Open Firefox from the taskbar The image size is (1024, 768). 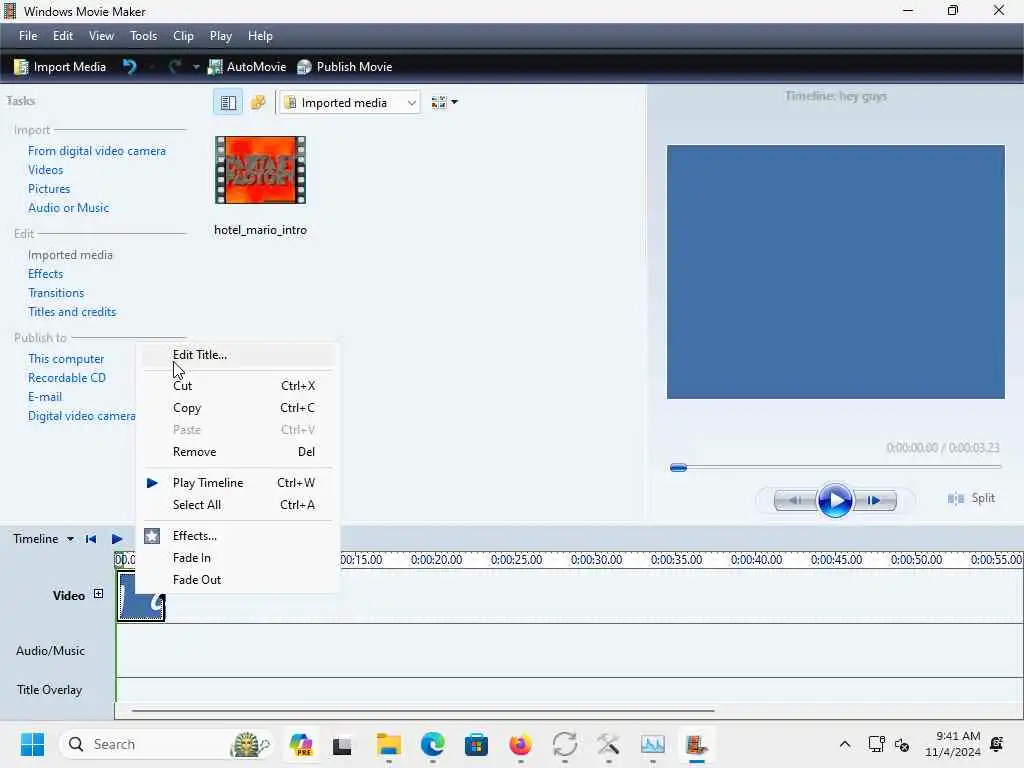520,744
